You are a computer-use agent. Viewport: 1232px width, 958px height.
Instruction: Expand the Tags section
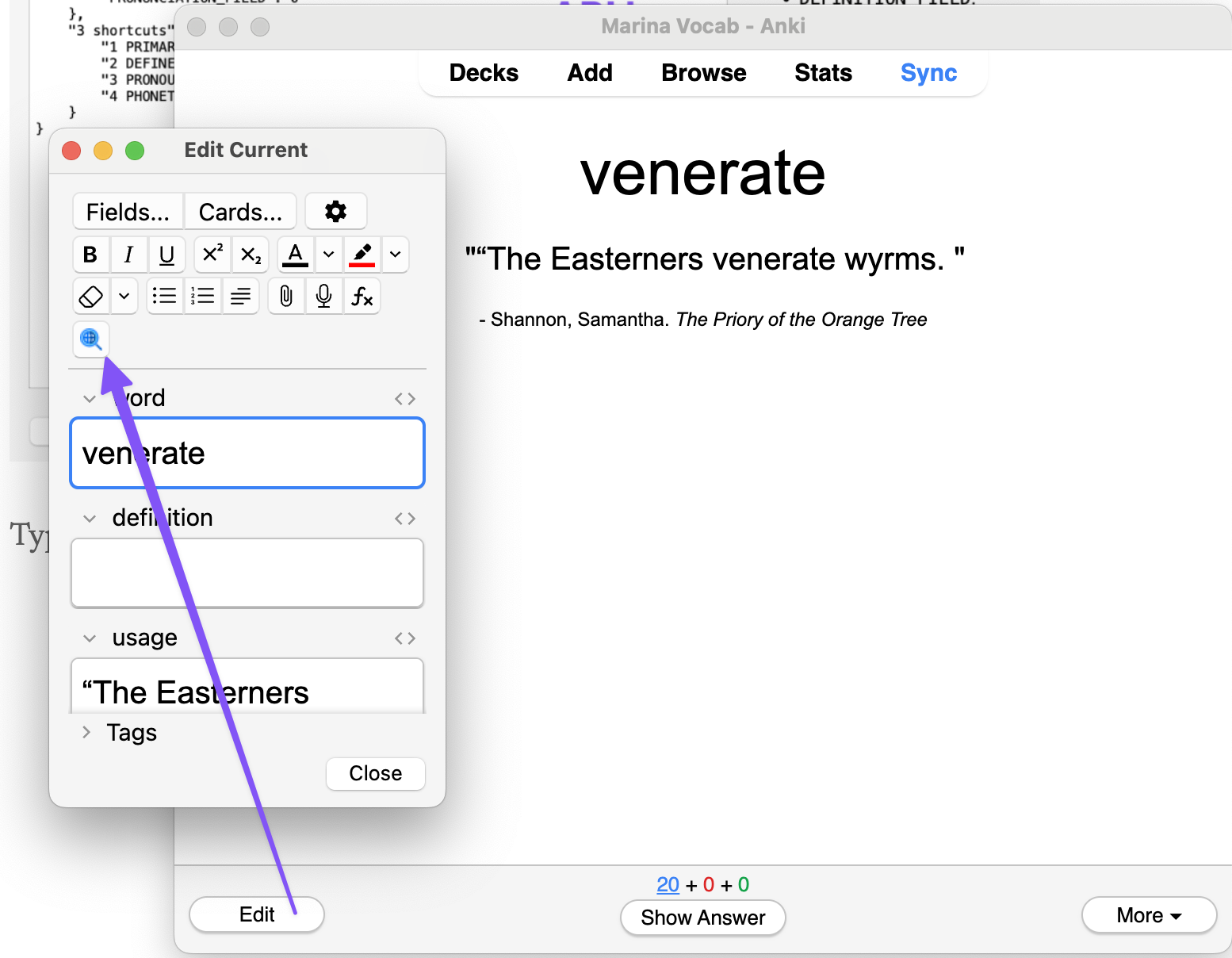(x=87, y=733)
